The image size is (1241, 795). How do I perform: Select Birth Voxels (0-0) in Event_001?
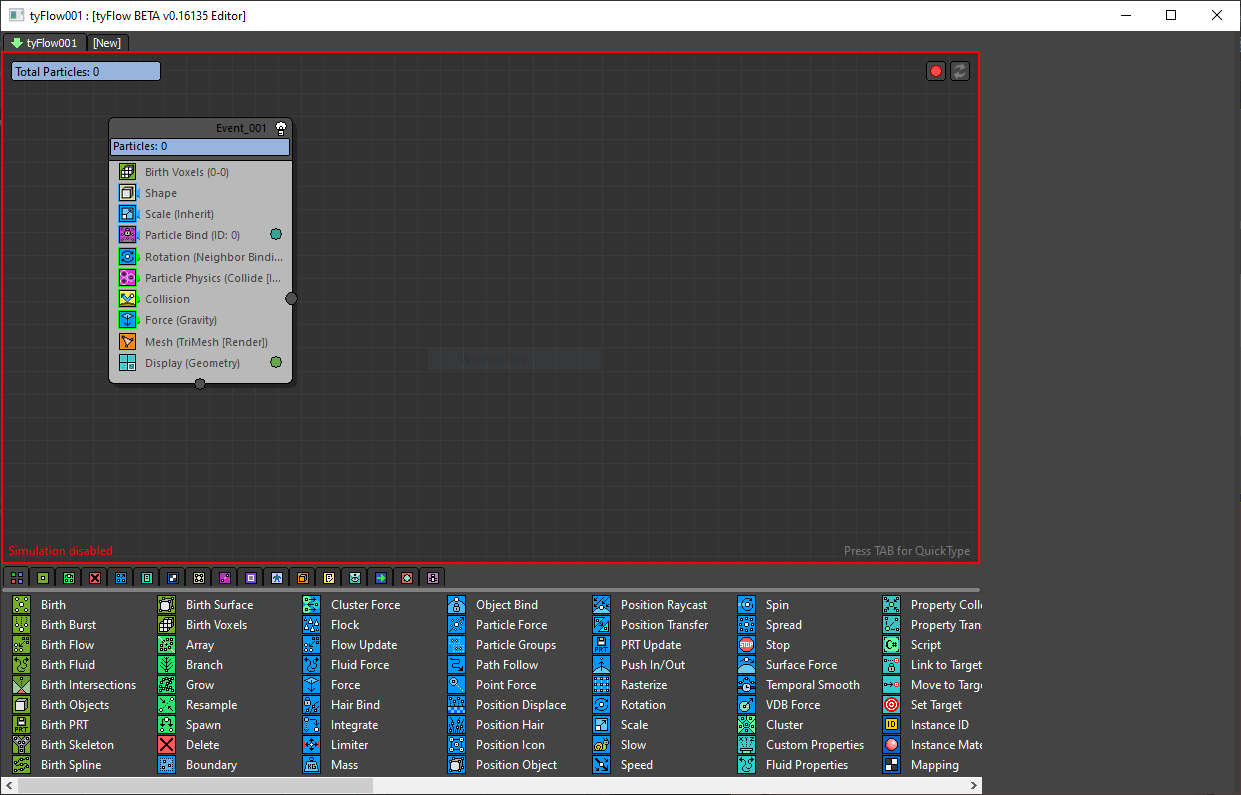click(187, 172)
